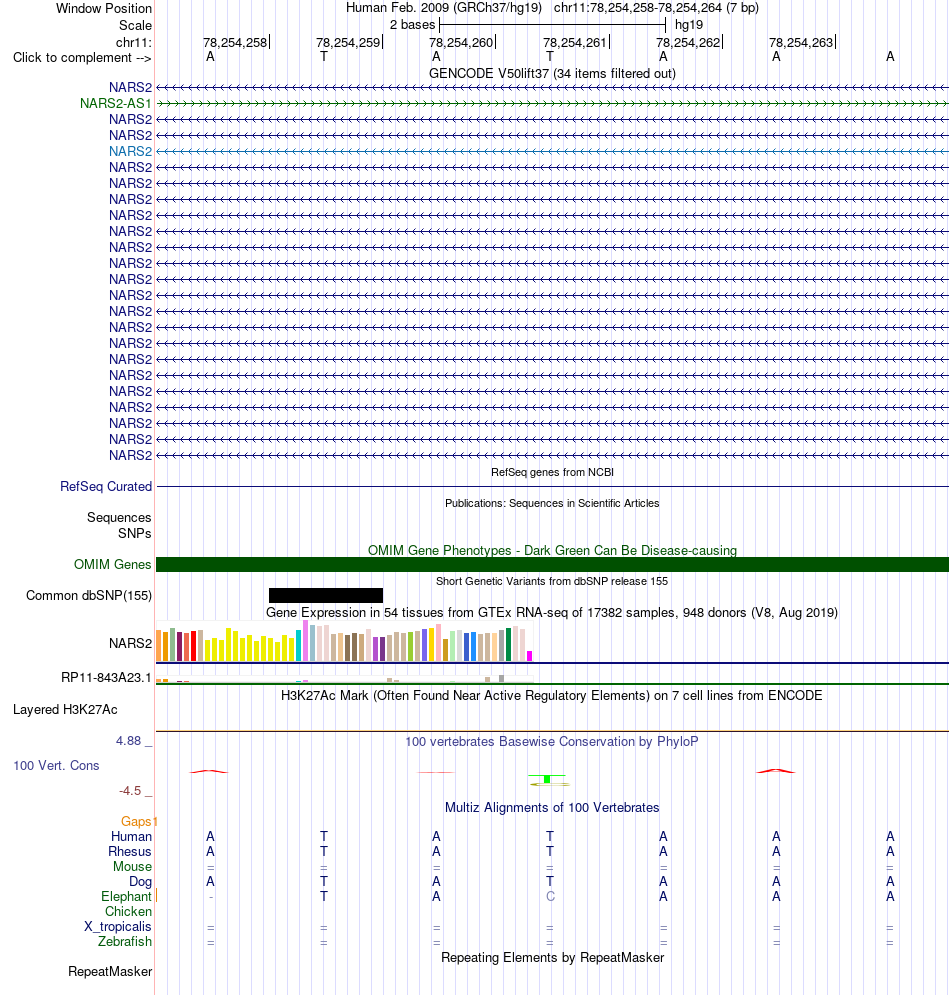Click the RP11-843A23.1 expression label
Image resolution: width=950 pixels, height=995 pixels.
(106, 677)
